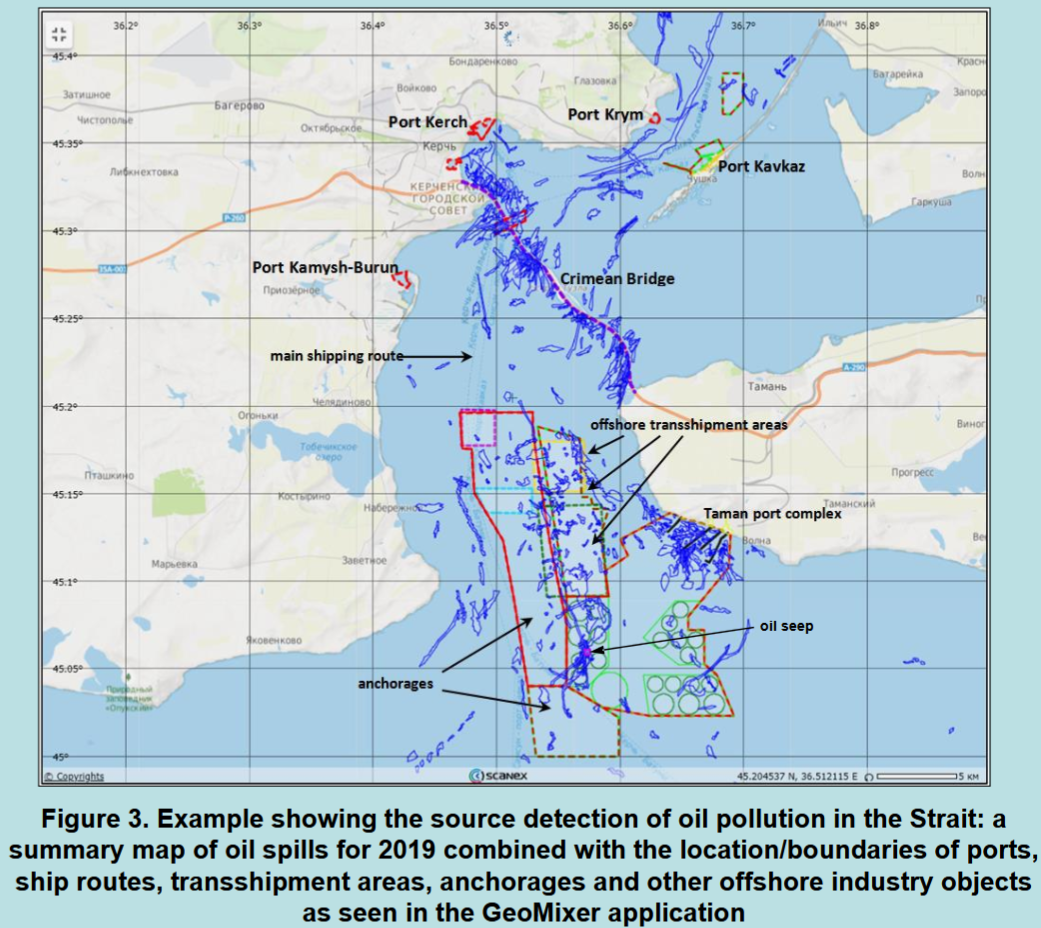Click the Port Kavkaz label
Screen dimensions: 1041x928
click(761, 166)
